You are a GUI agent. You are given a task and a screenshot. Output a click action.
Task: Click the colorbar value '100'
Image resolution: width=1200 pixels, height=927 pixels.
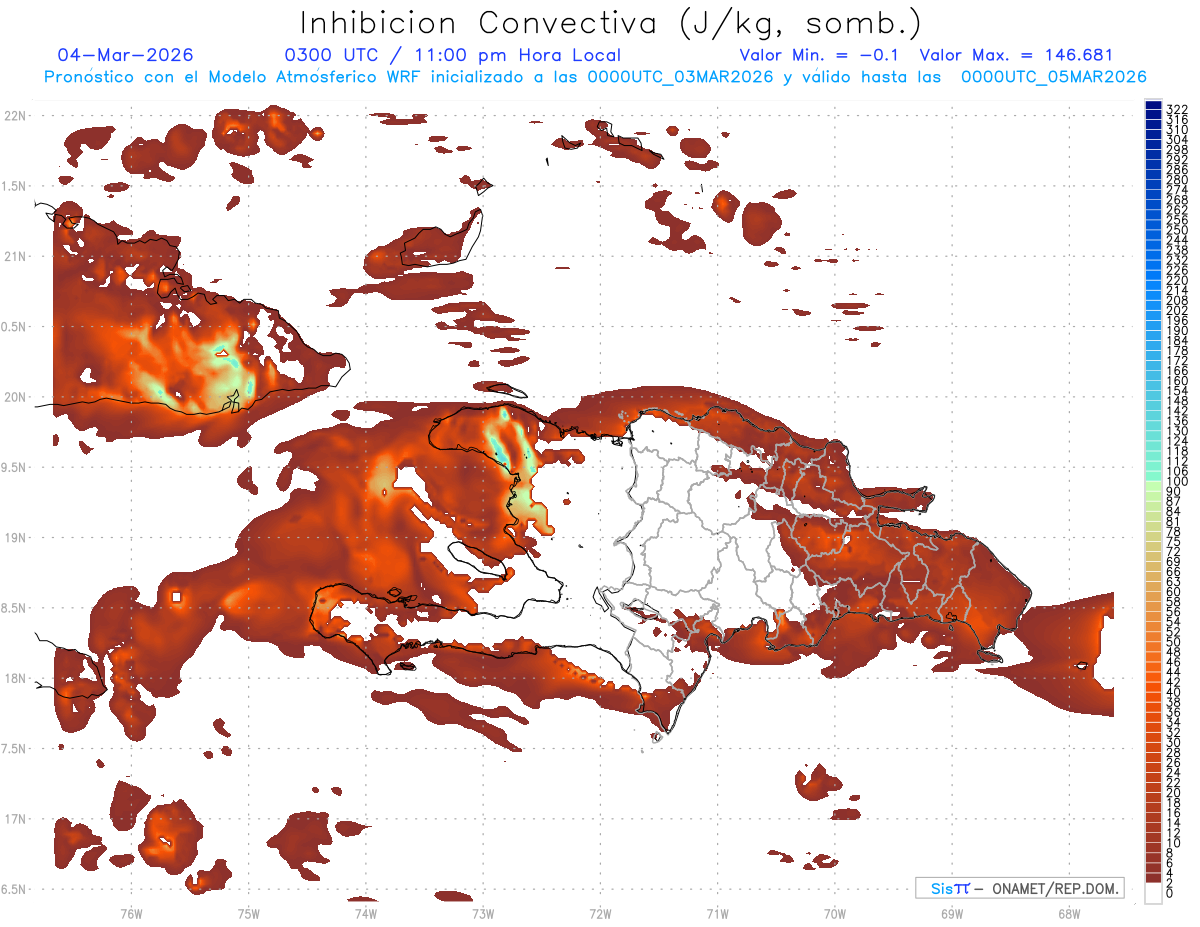1177,481
